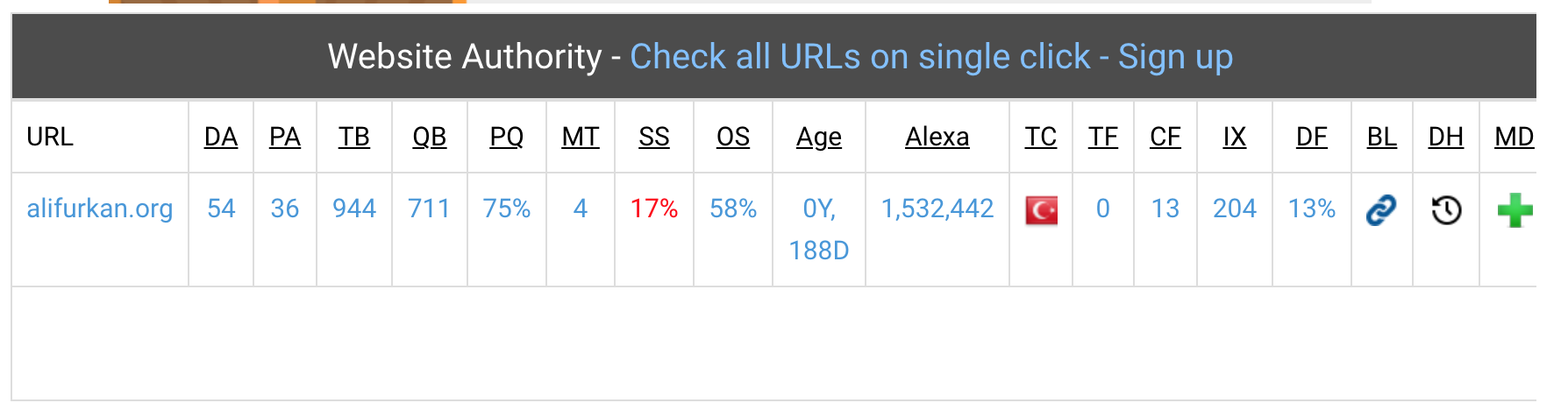The width and height of the screenshot is (1568, 410).
Task: Open the backlinks chain icon
Action: (x=1381, y=210)
